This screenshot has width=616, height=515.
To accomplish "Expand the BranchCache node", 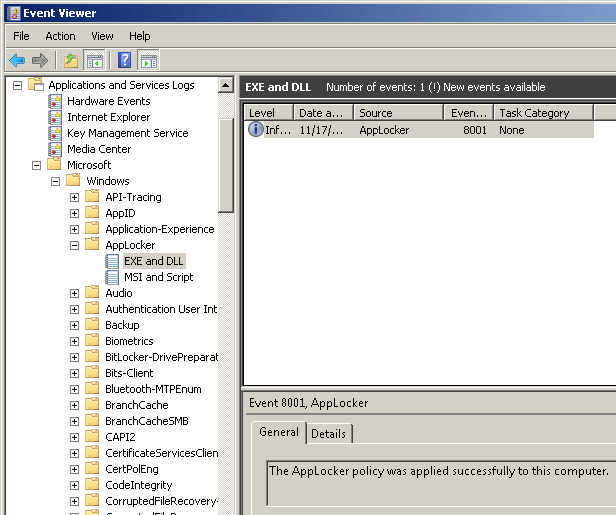I will pyautogui.click(x=74, y=405).
